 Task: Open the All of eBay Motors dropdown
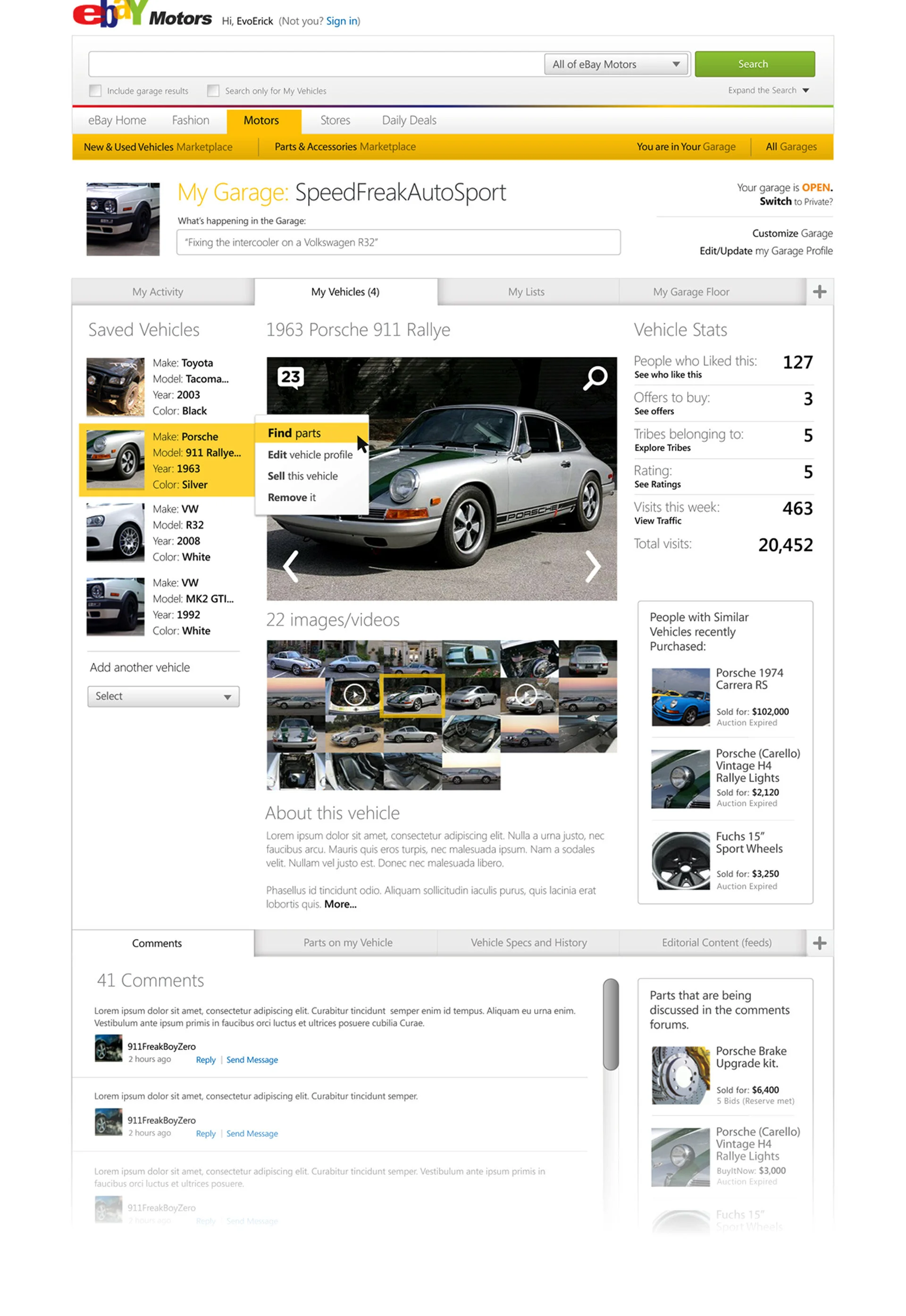coord(616,64)
